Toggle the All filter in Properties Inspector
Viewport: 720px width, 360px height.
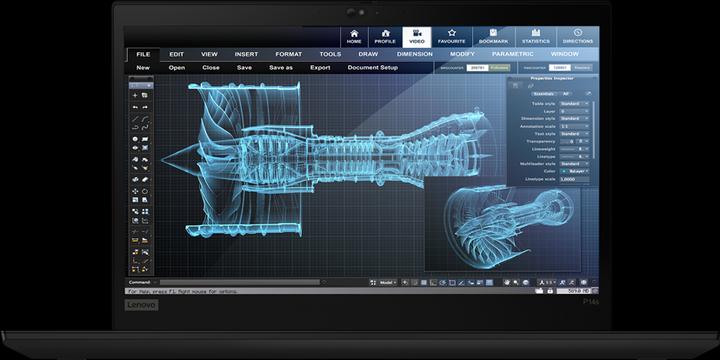click(x=566, y=94)
